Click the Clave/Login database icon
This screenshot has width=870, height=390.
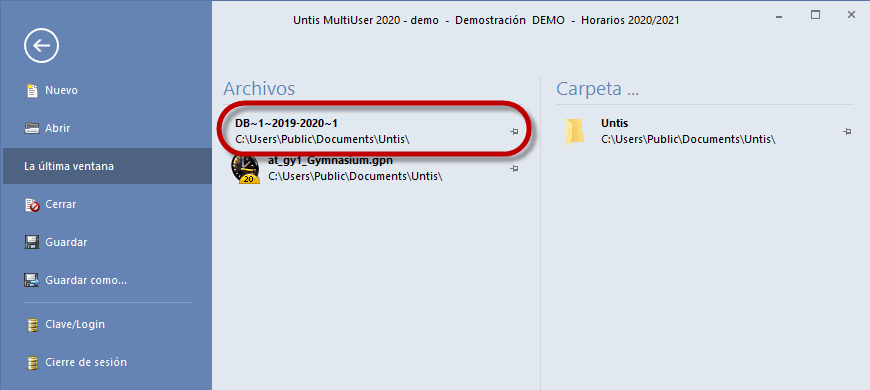coord(32,325)
